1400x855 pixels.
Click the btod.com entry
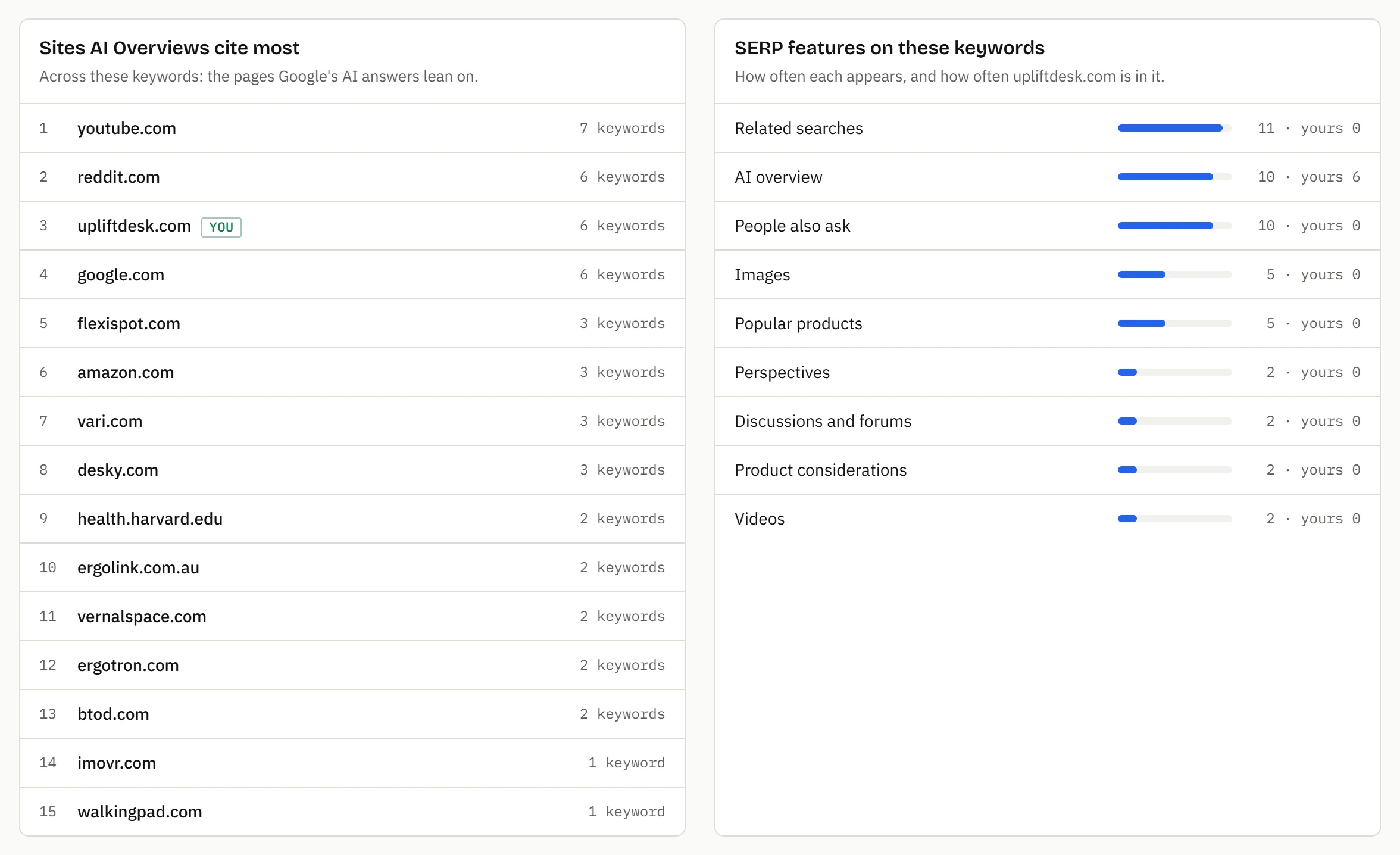pyautogui.click(x=352, y=714)
